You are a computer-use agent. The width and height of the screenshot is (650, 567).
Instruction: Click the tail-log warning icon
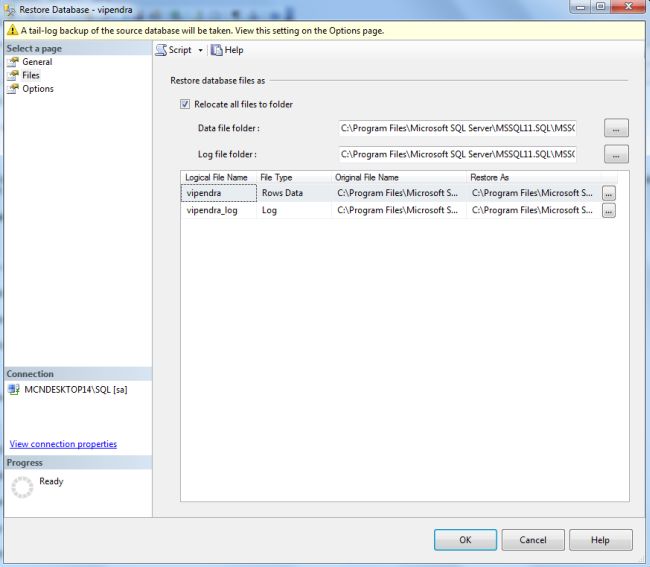(12, 30)
